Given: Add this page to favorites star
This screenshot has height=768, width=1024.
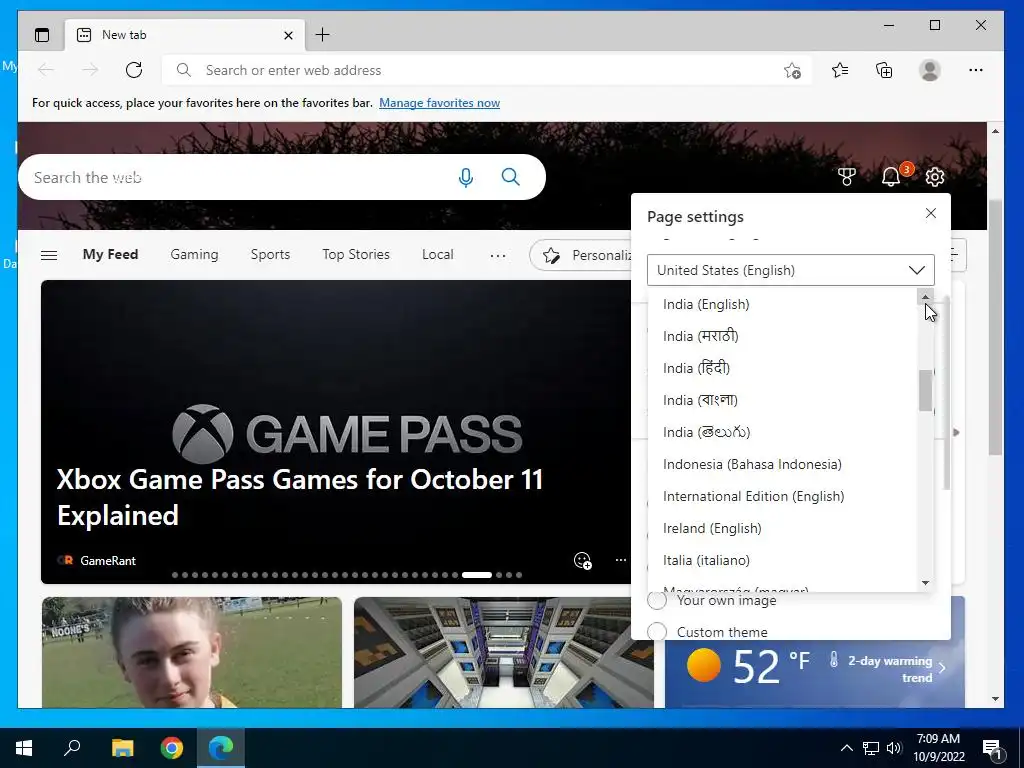Looking at the screenshot, I should (792, 71).
